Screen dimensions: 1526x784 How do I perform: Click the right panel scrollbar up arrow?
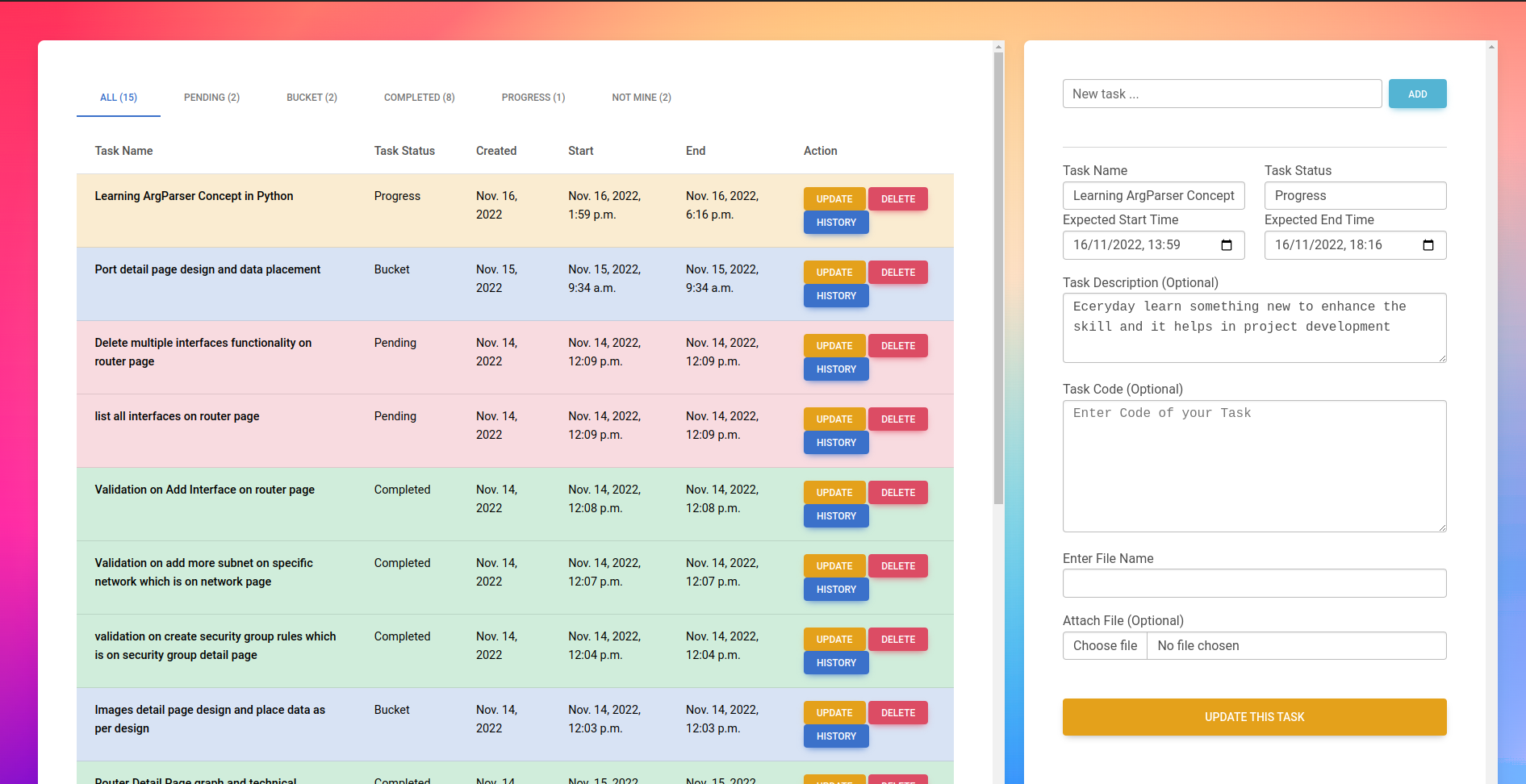tap(1491, 47)
